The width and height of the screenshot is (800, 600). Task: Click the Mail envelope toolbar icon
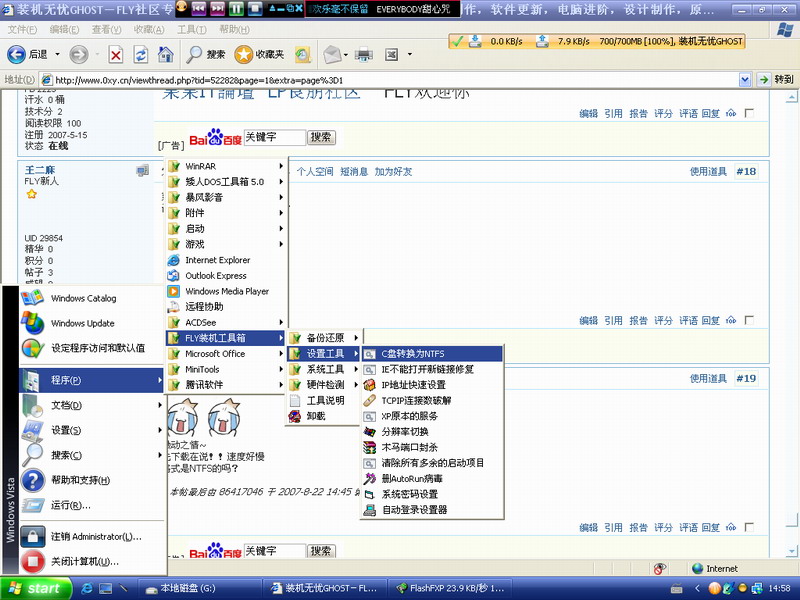332,54
